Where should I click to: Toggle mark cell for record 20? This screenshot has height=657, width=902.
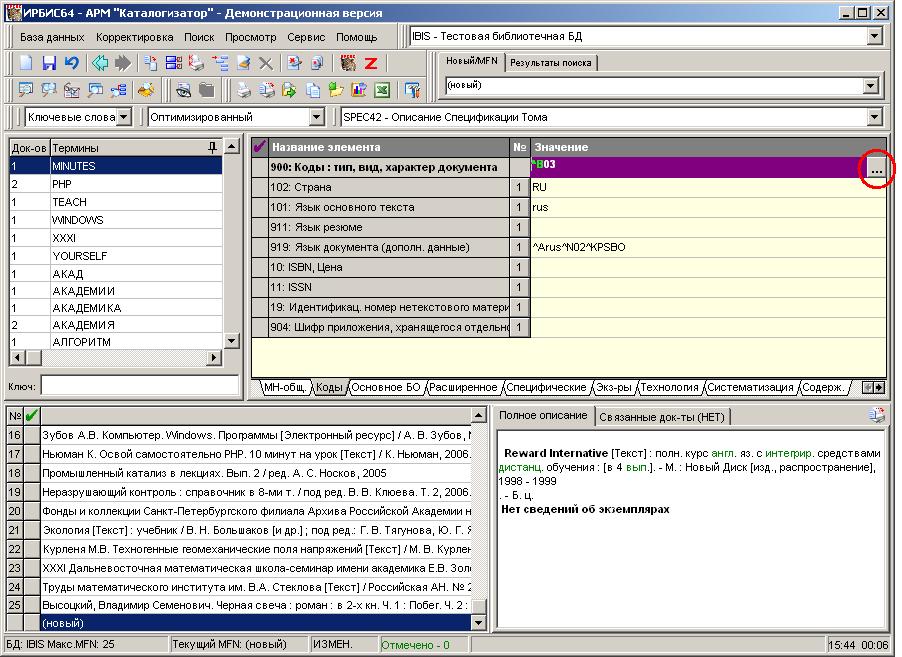31,510
